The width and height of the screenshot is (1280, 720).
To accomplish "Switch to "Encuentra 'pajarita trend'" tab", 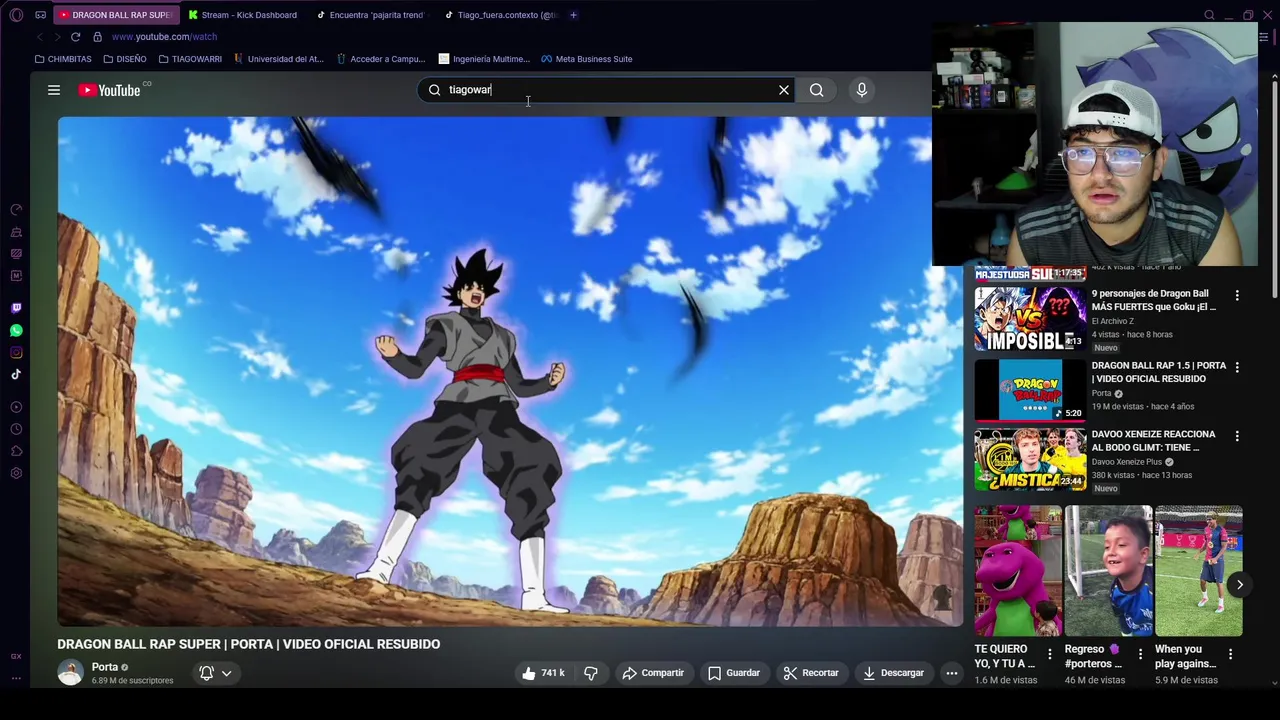I will pyautogui.click(x=370, y=15).
